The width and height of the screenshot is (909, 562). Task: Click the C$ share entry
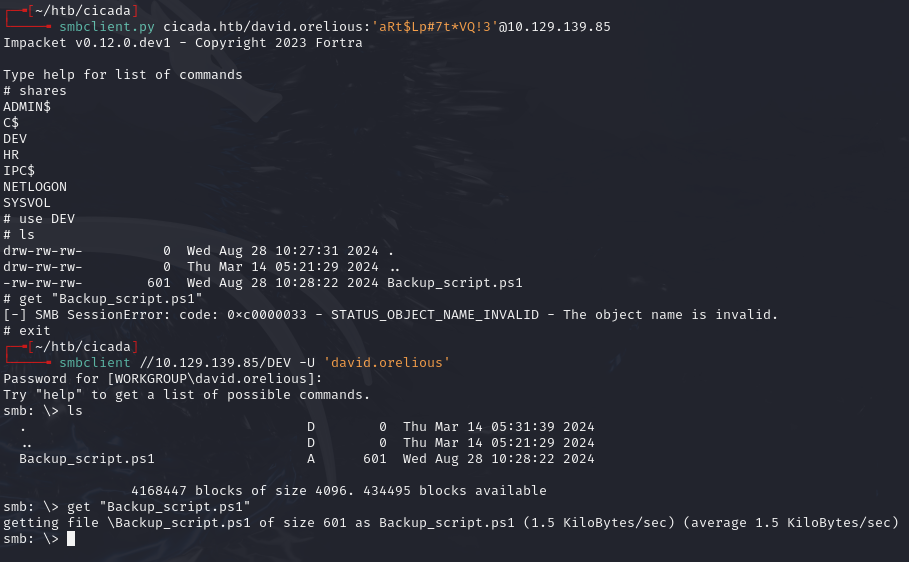(11, 123)
